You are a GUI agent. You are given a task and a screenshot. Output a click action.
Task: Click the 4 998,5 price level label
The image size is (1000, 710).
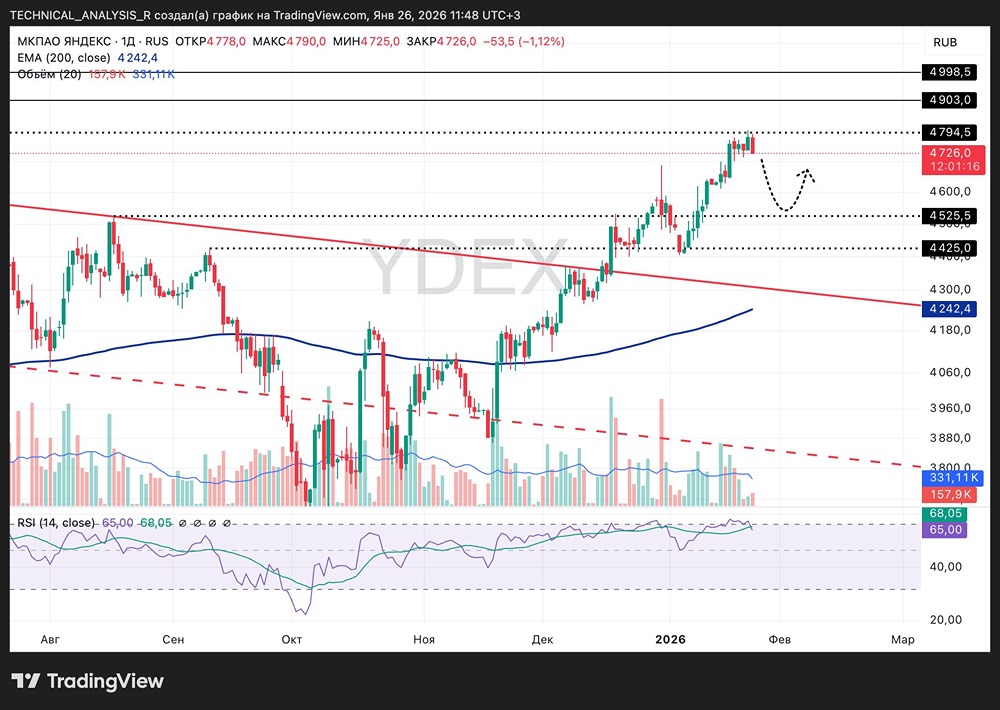click(950, 71)
